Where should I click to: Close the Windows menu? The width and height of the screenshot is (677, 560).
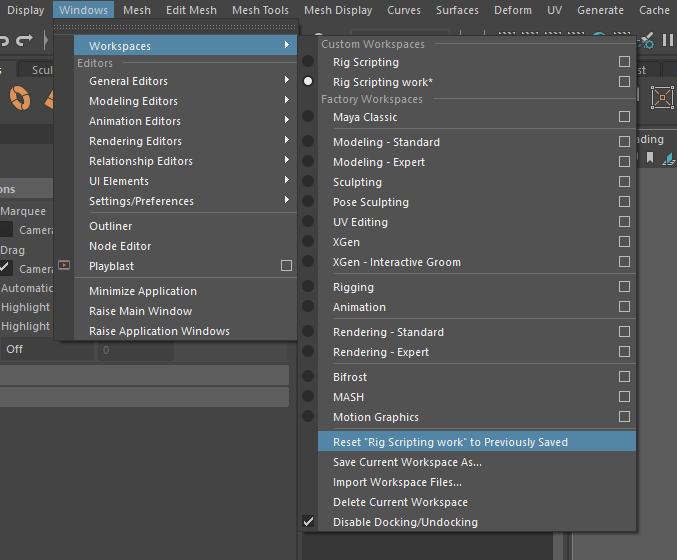(x=83, y=10)
